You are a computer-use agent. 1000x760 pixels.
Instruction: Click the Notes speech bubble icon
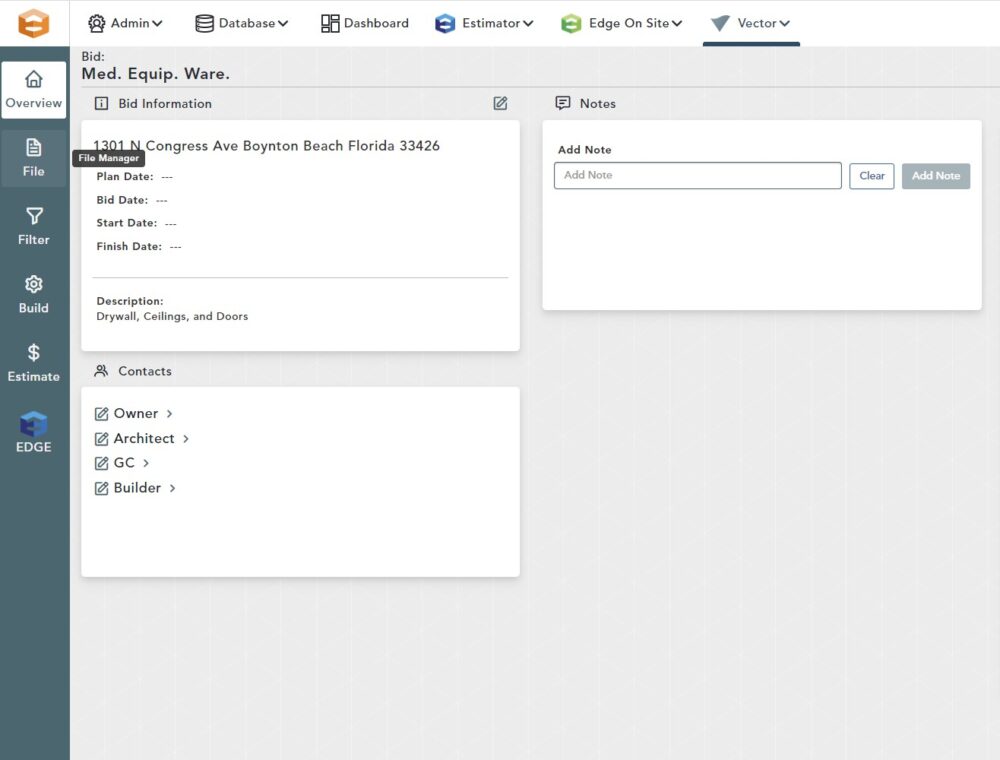[x=562, y=103]
